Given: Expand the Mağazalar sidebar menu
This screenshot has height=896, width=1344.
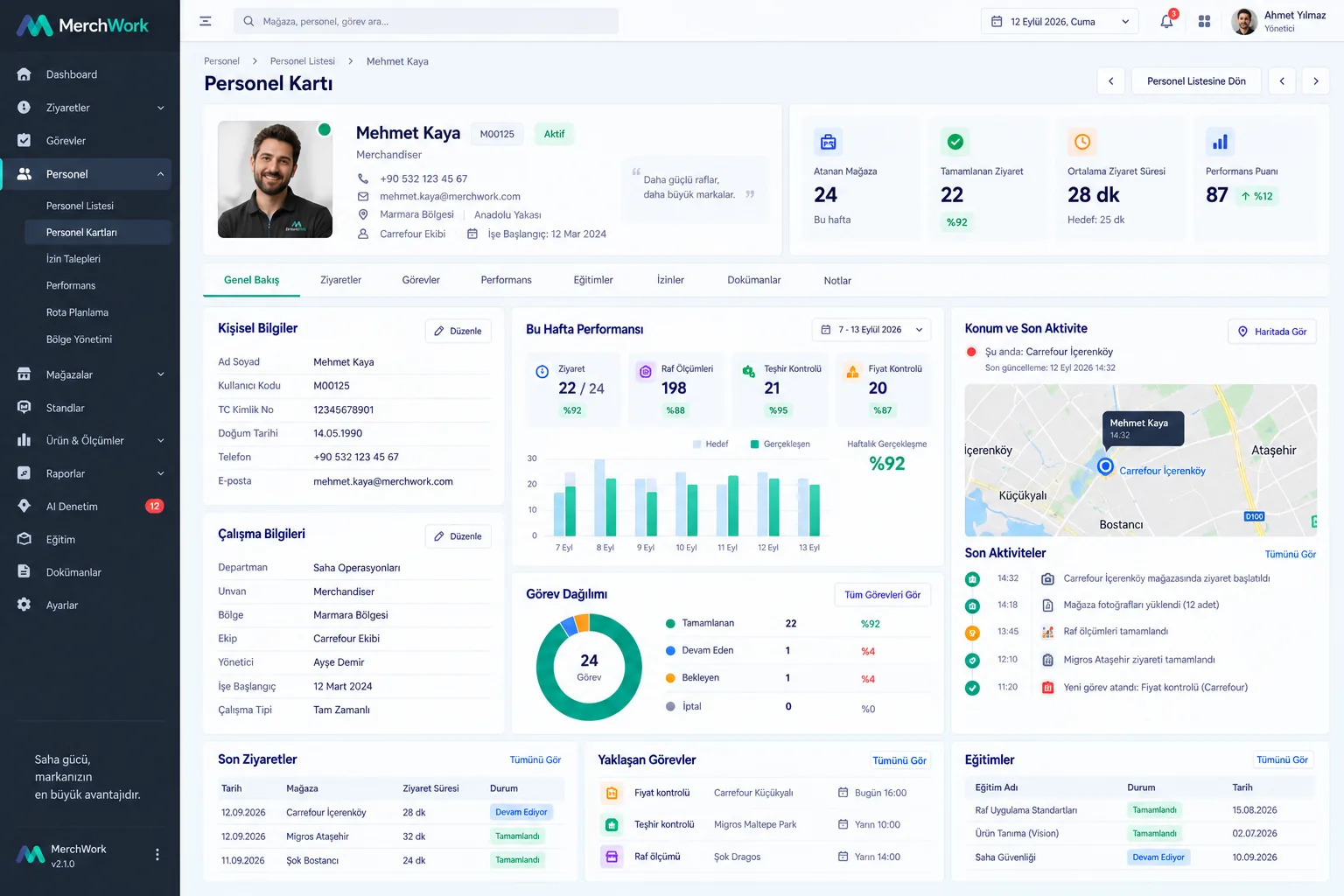Looking at the screenshot, I should pyautogui.click(x=161, y=374).
